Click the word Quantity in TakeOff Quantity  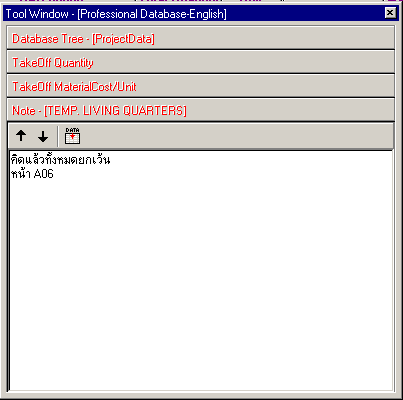coord(74,63)
